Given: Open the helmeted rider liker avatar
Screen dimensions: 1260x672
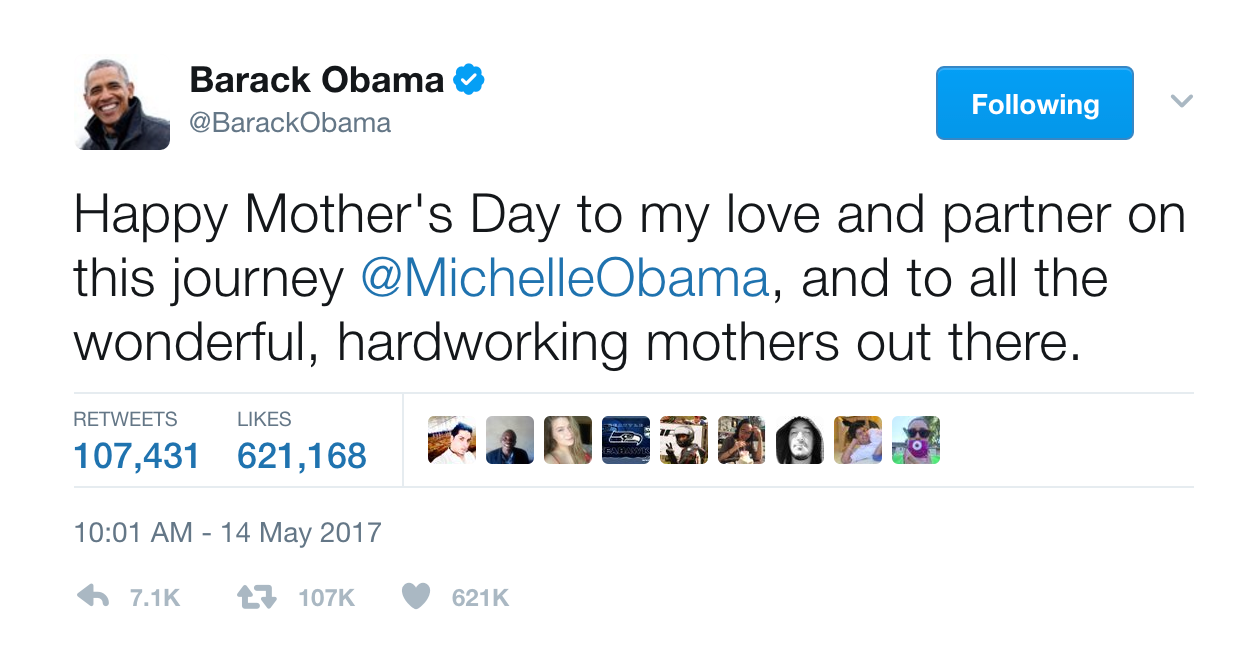Looking at the screenshot, I should (684, 440).
